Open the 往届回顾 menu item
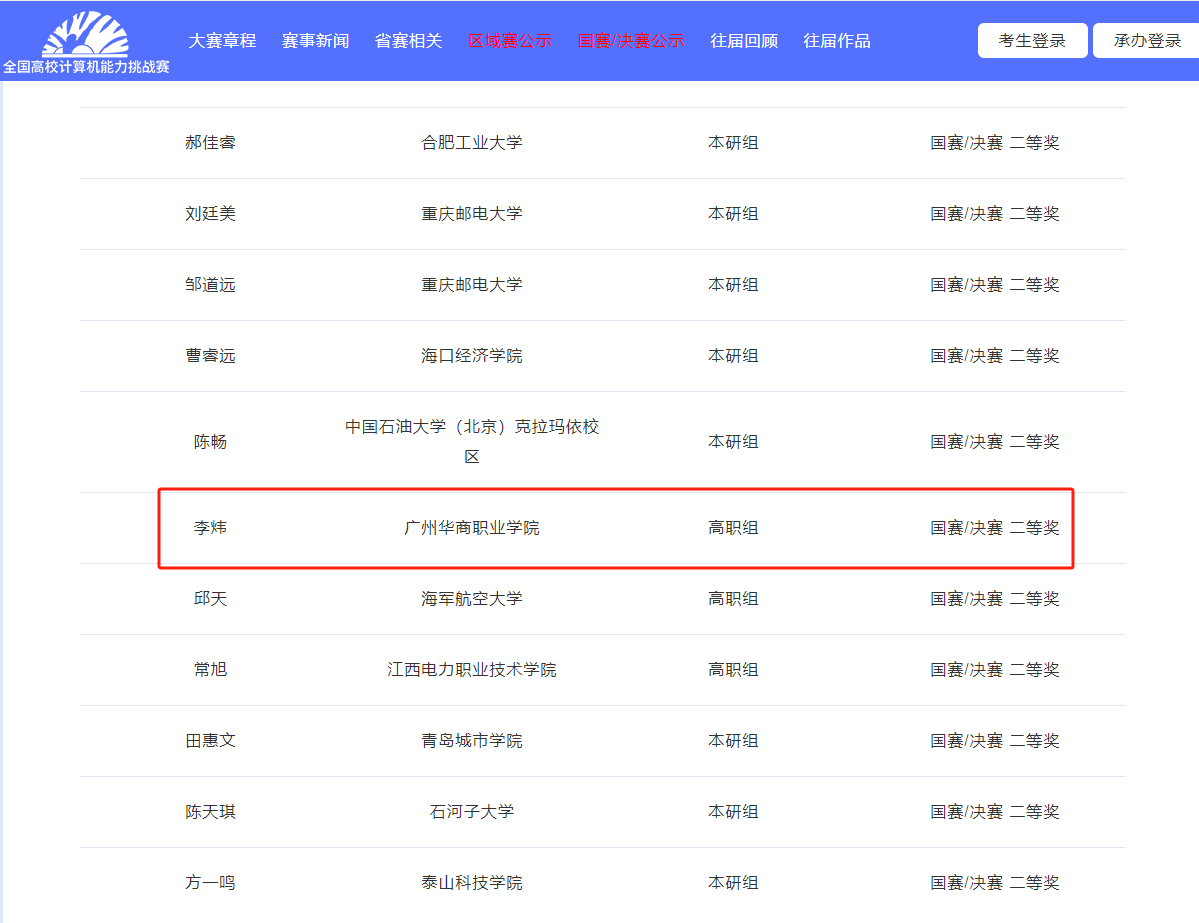Viewport: 1199px width, 923px height. pyautogui.click(x=743, y=41)
